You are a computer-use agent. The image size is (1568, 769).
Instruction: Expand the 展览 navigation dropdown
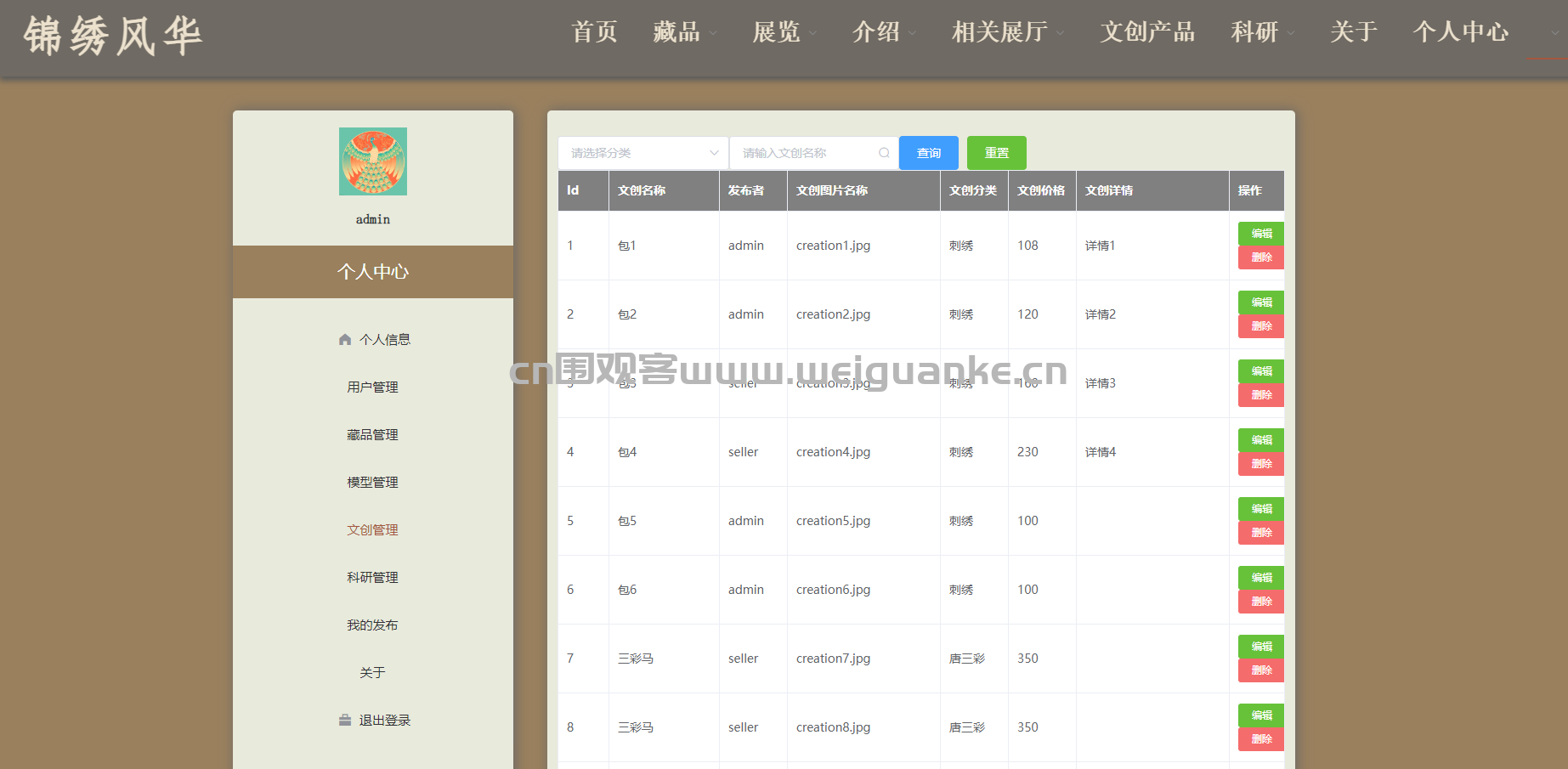[784, 32]
